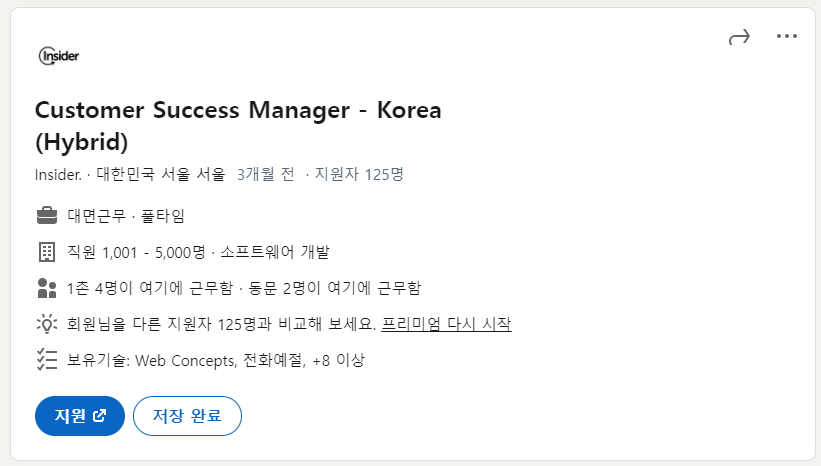Click the Insider. company name text

58,174
